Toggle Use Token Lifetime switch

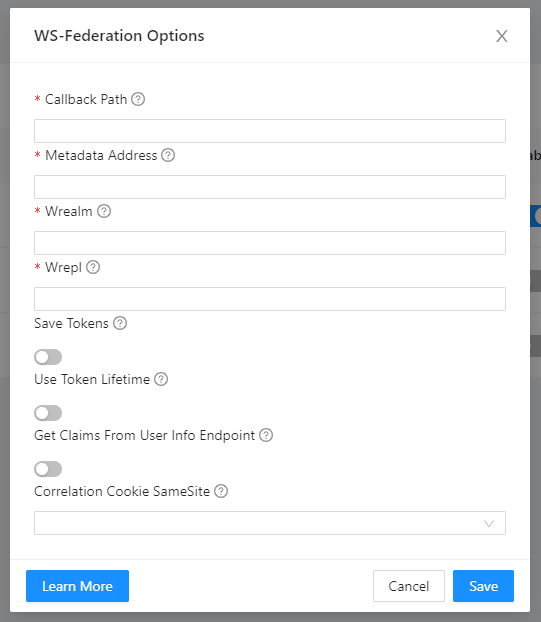48,413
